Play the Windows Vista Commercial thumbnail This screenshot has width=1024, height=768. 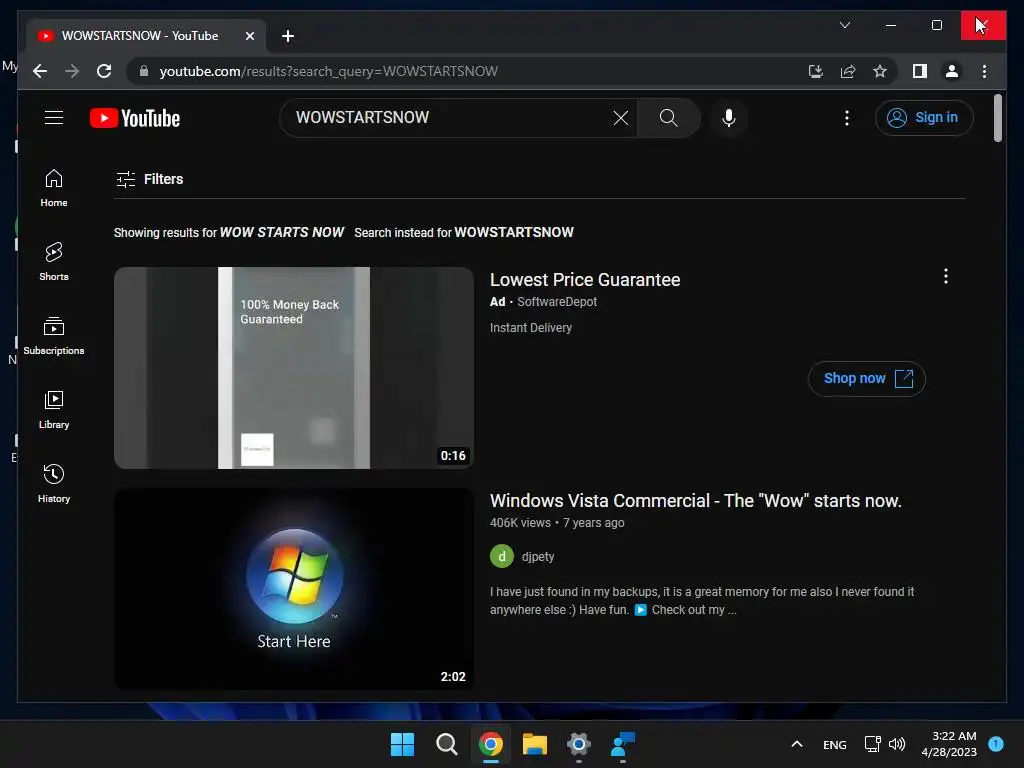click(294, 588)
